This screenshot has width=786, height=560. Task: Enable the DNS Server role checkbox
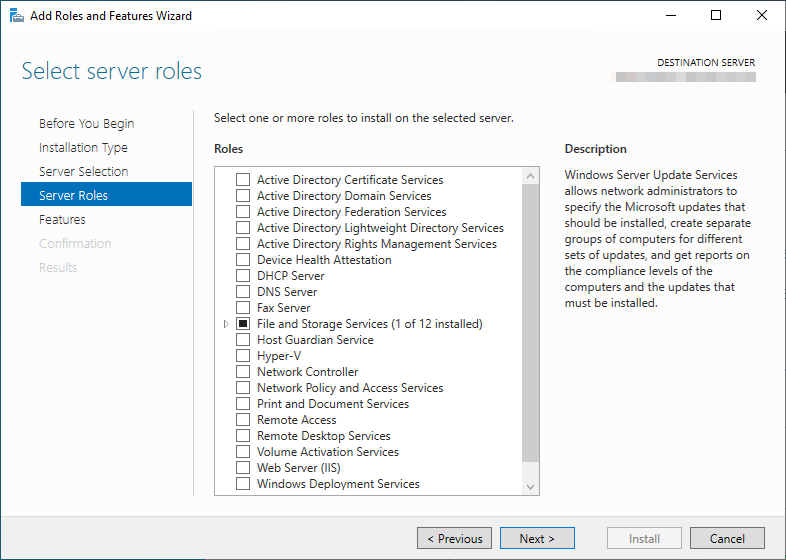243,292
